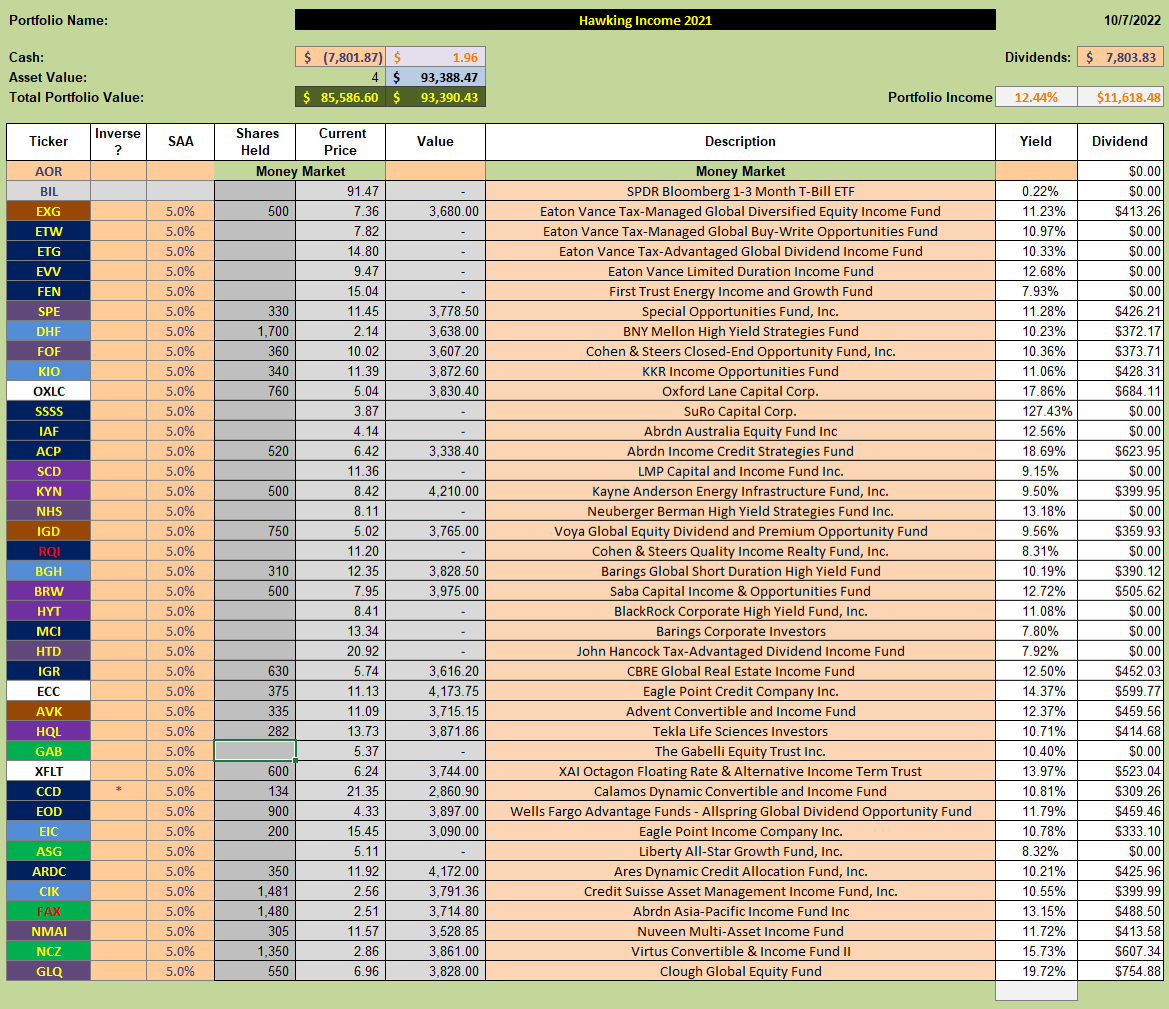Click the IGR yield 12.50% cell
The width and height of the screenshot is (1169, 1009).
pos(1036,671)
